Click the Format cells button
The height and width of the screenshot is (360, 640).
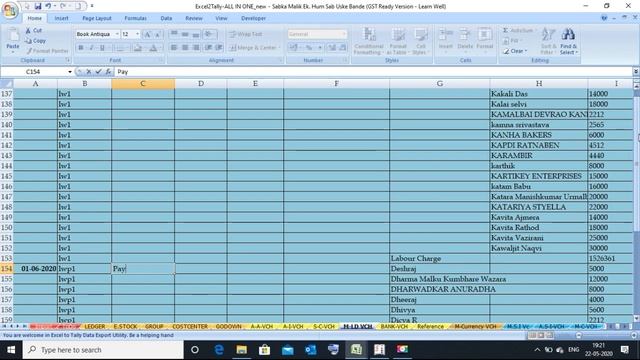(484, 41)
